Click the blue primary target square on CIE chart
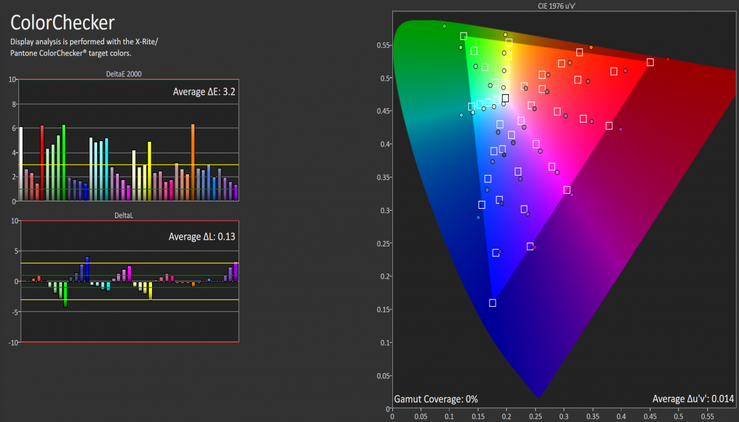 tap(493, 303)
